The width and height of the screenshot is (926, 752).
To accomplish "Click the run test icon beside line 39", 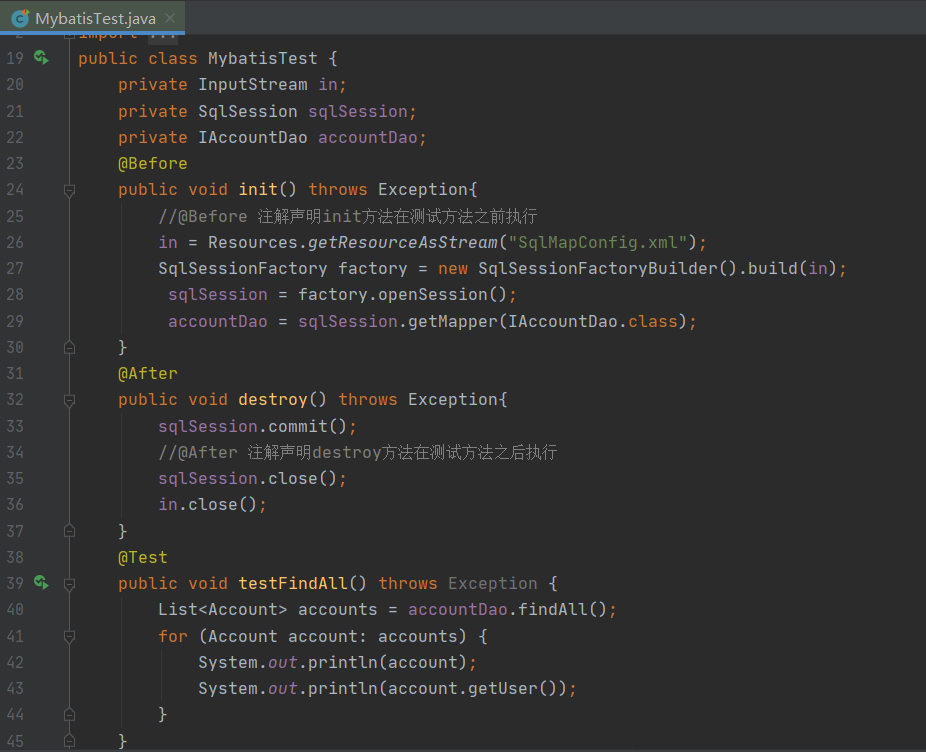I will coord(41,582).
